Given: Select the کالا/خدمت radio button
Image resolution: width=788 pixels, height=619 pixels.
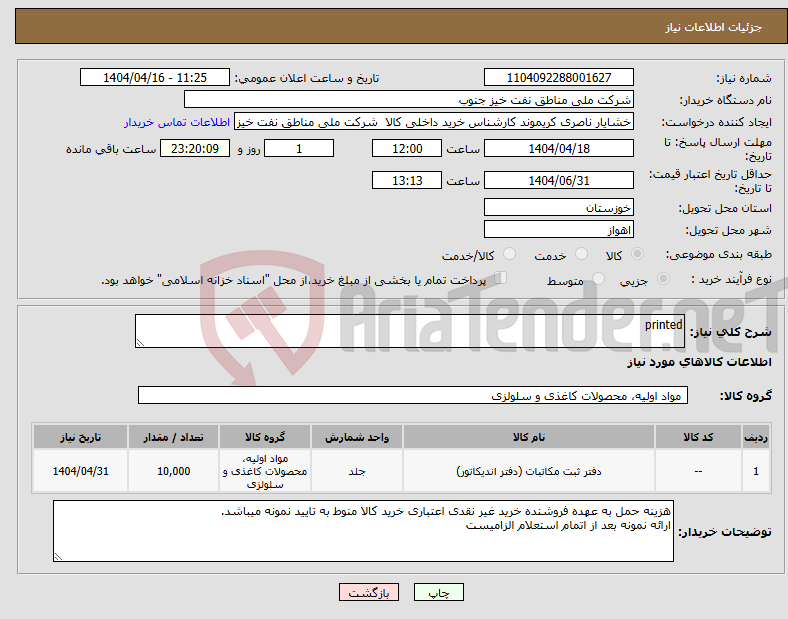Looking at the screenshot, I should pyautogui.click(x=509, y=254).
